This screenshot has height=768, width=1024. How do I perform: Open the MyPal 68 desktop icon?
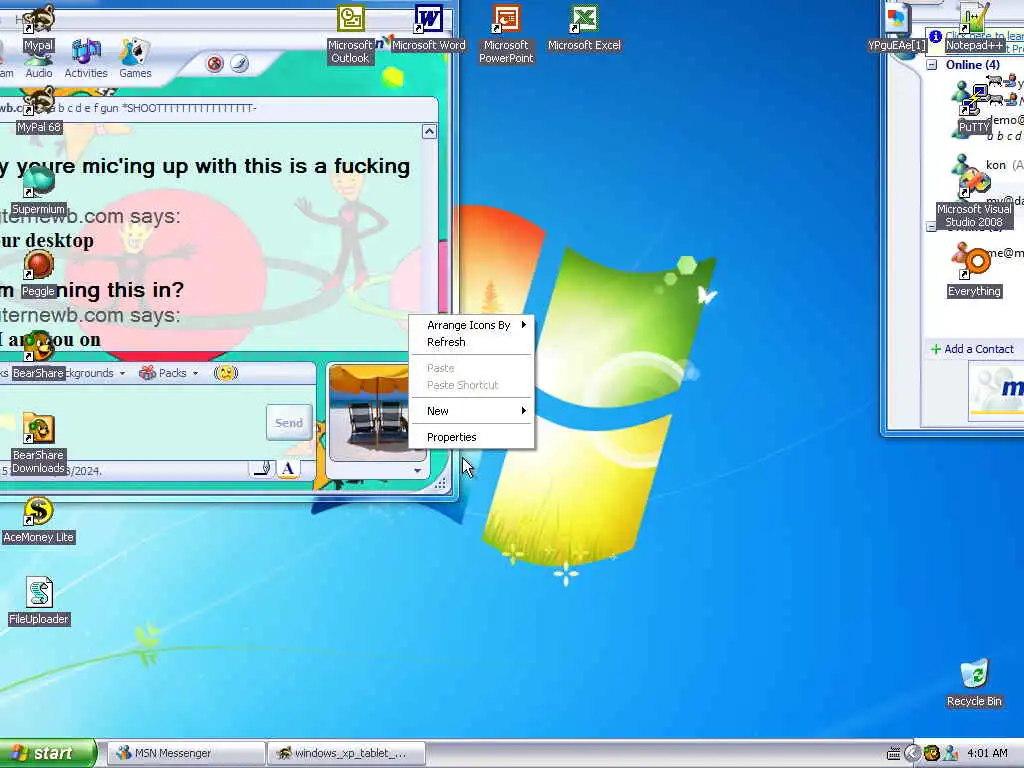pyautogui.click(x=39, y=110)
